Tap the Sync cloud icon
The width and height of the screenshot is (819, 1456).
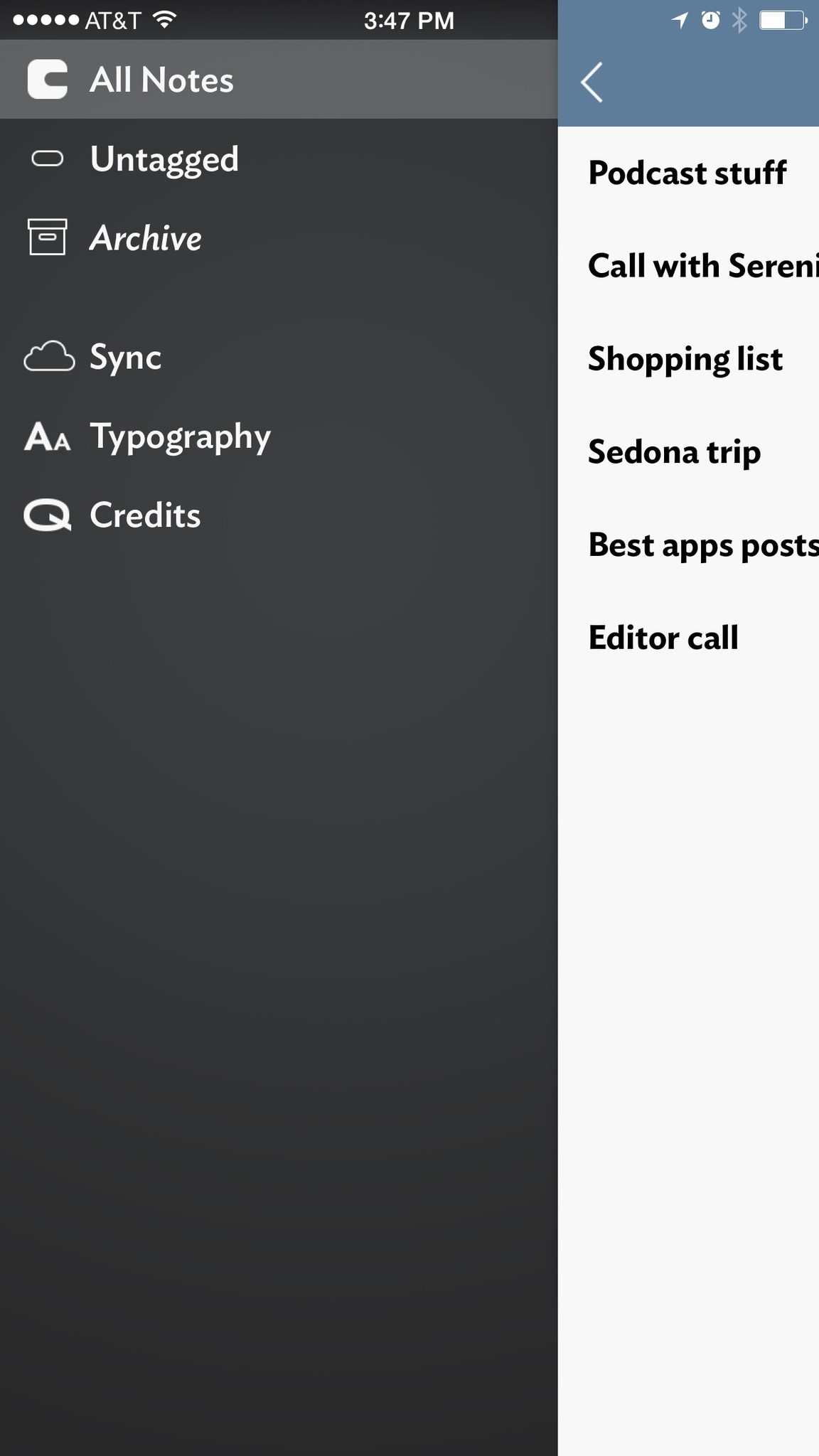coord(48,356)
